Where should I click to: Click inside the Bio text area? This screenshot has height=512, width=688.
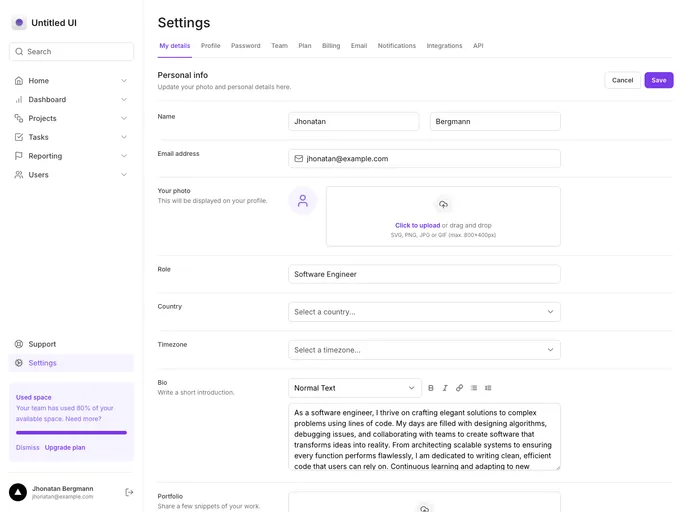pyautogui.click(x=424, y=437)
